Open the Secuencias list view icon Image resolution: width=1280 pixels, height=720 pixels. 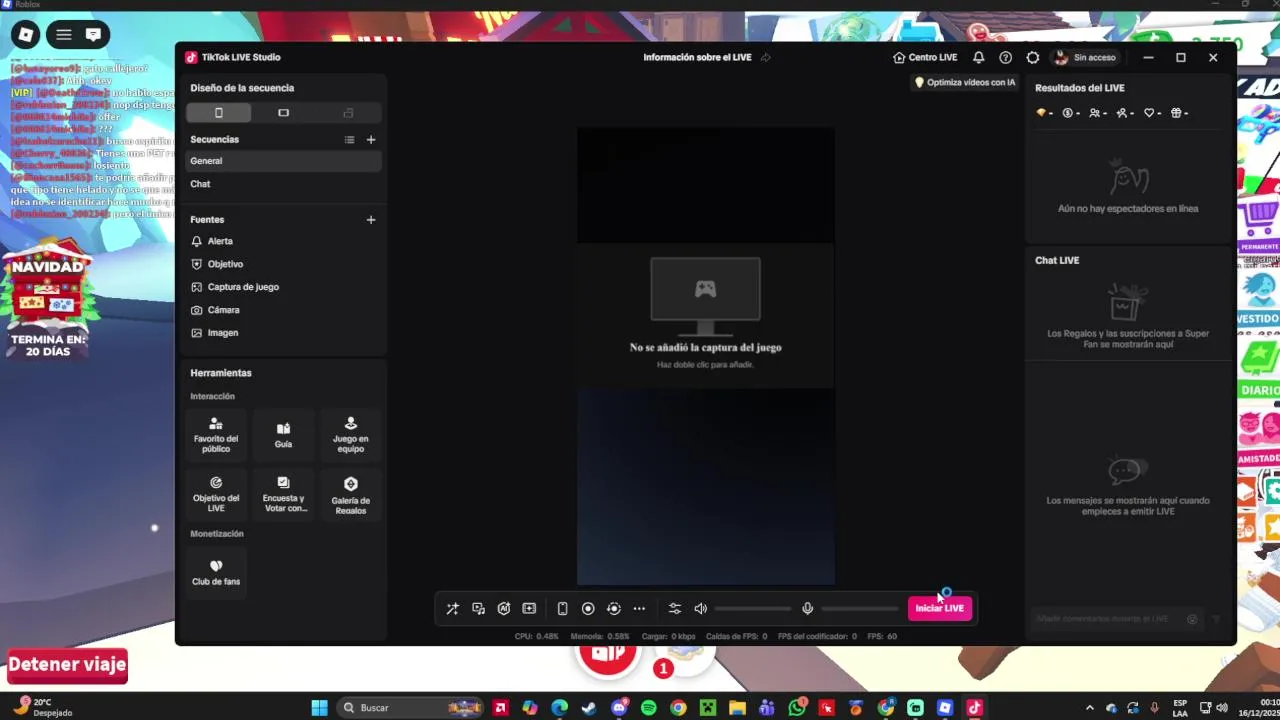[x=349, y=140]
